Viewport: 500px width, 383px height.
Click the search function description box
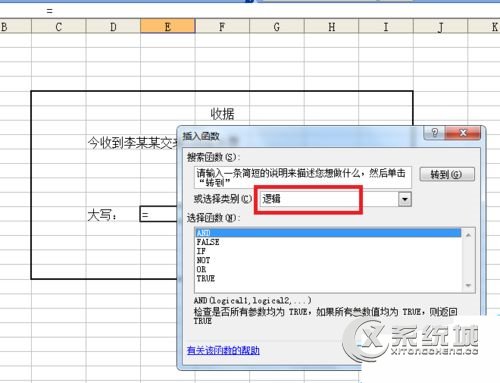pyautogui.click(x=303, y=177)
